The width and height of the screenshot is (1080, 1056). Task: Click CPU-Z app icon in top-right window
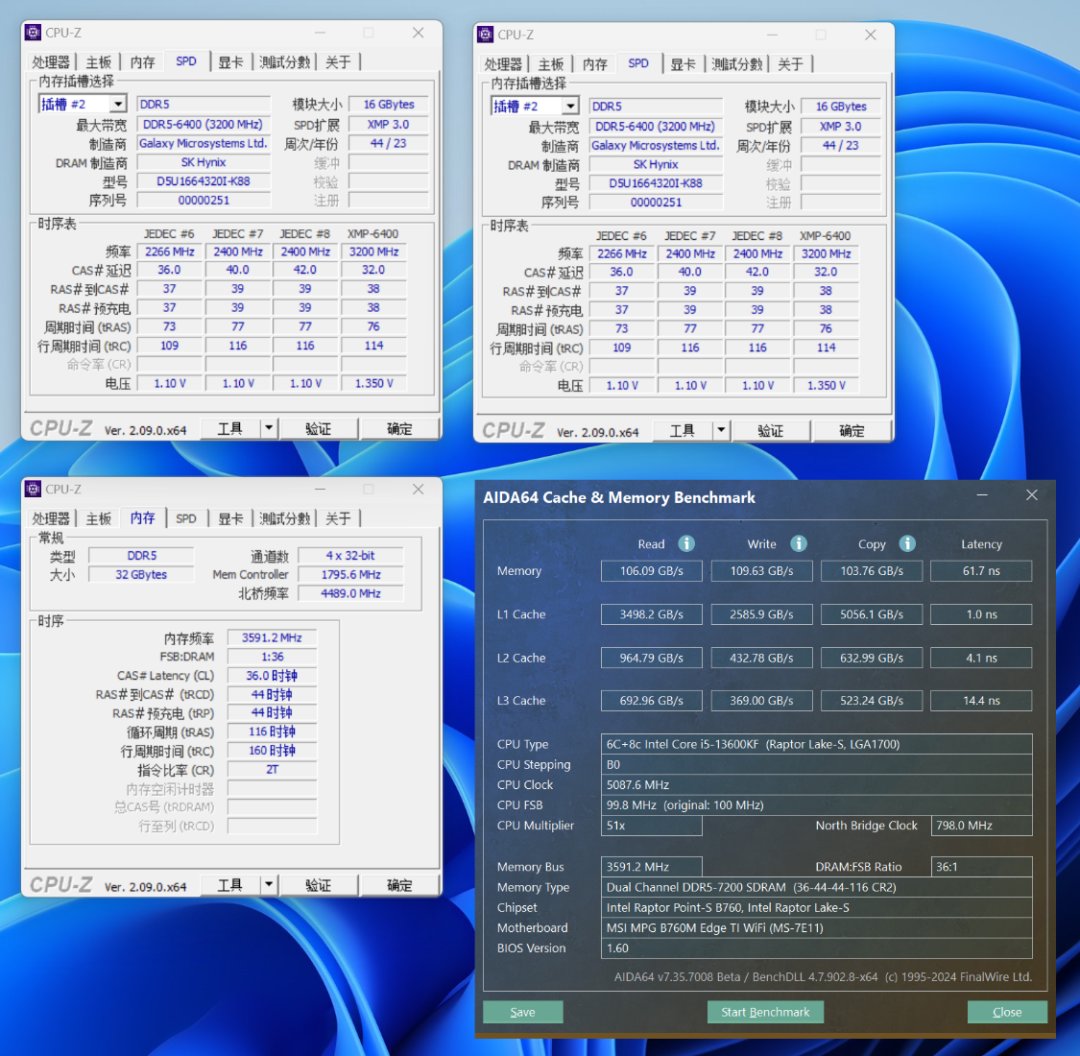coord(486,34)
